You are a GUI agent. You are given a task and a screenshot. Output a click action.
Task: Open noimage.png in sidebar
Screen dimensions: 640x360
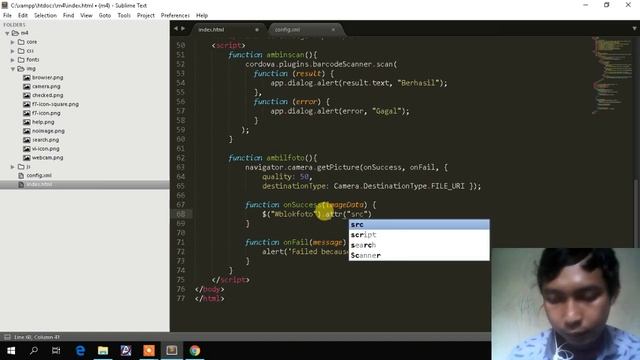[x=48, y=131]
